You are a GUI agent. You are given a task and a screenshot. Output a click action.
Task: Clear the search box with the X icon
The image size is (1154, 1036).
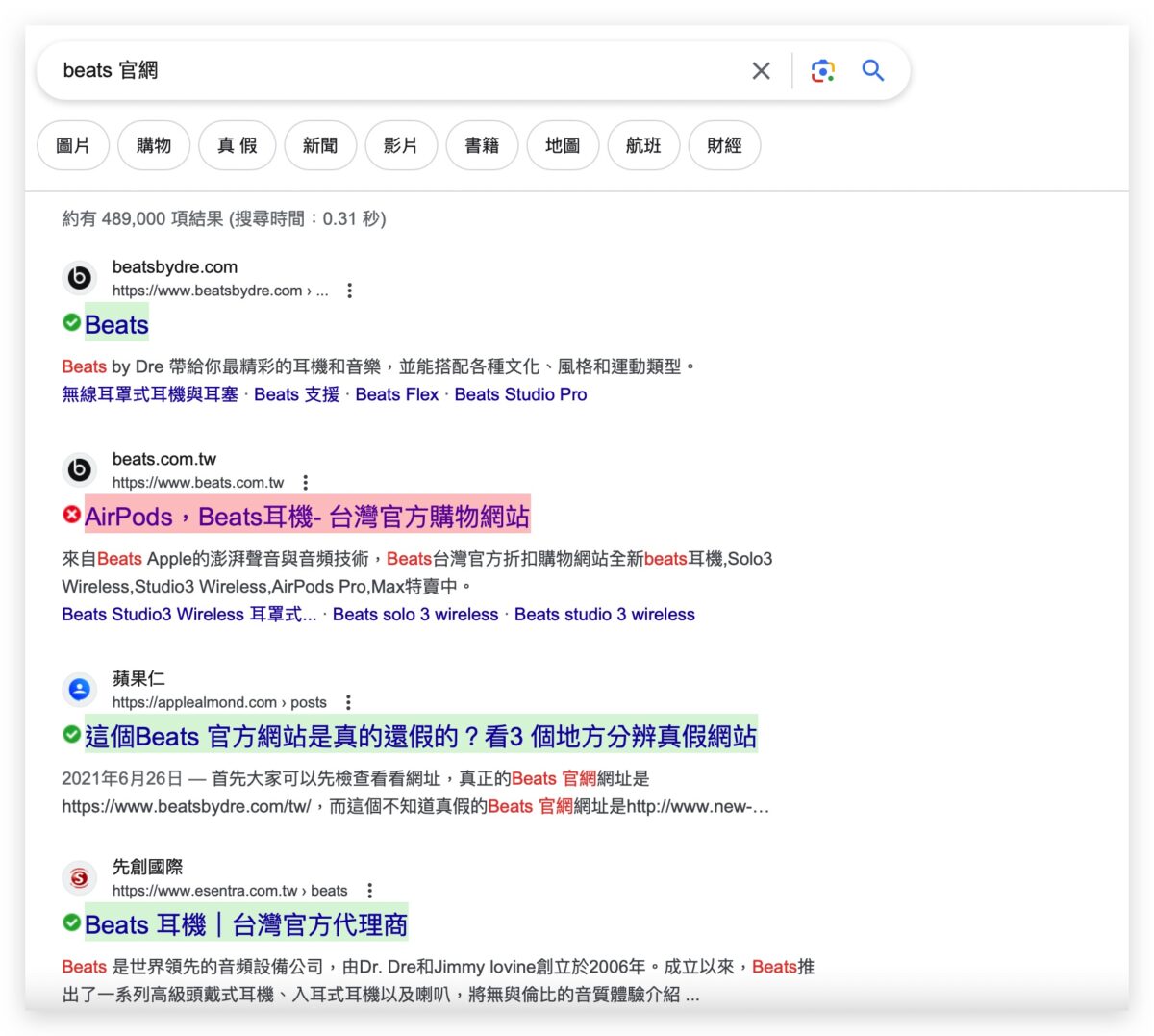pos(761,70)
